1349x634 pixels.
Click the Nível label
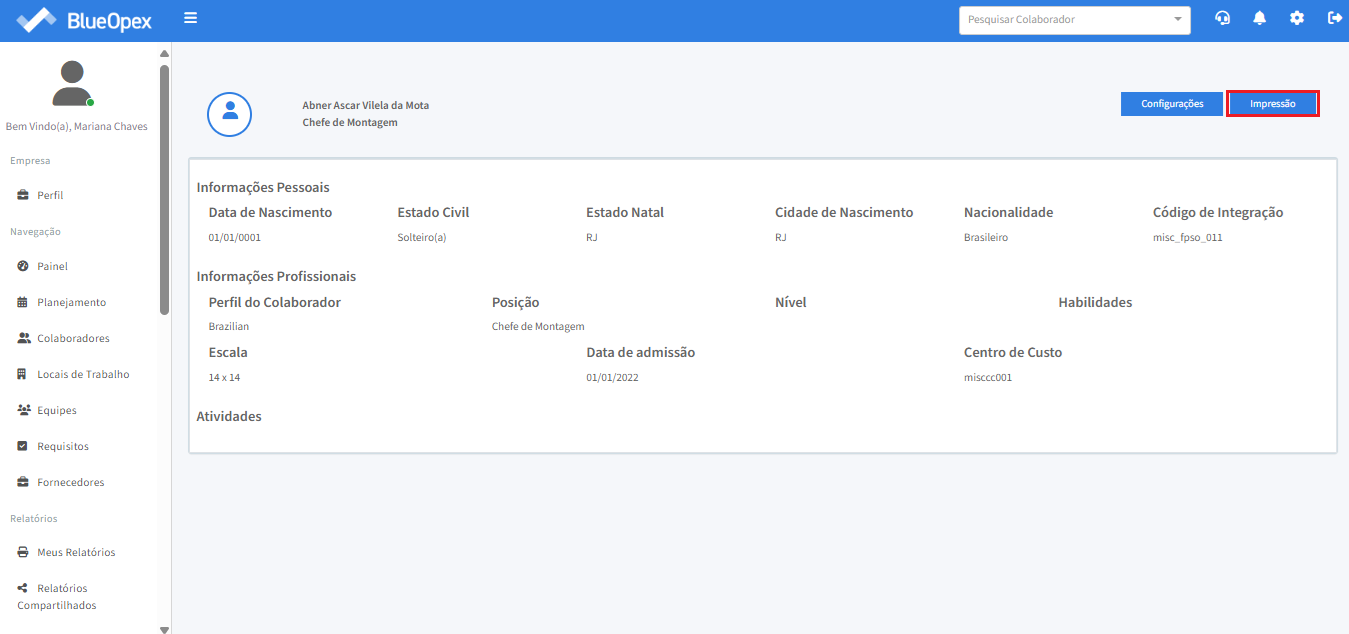(790, 302)
